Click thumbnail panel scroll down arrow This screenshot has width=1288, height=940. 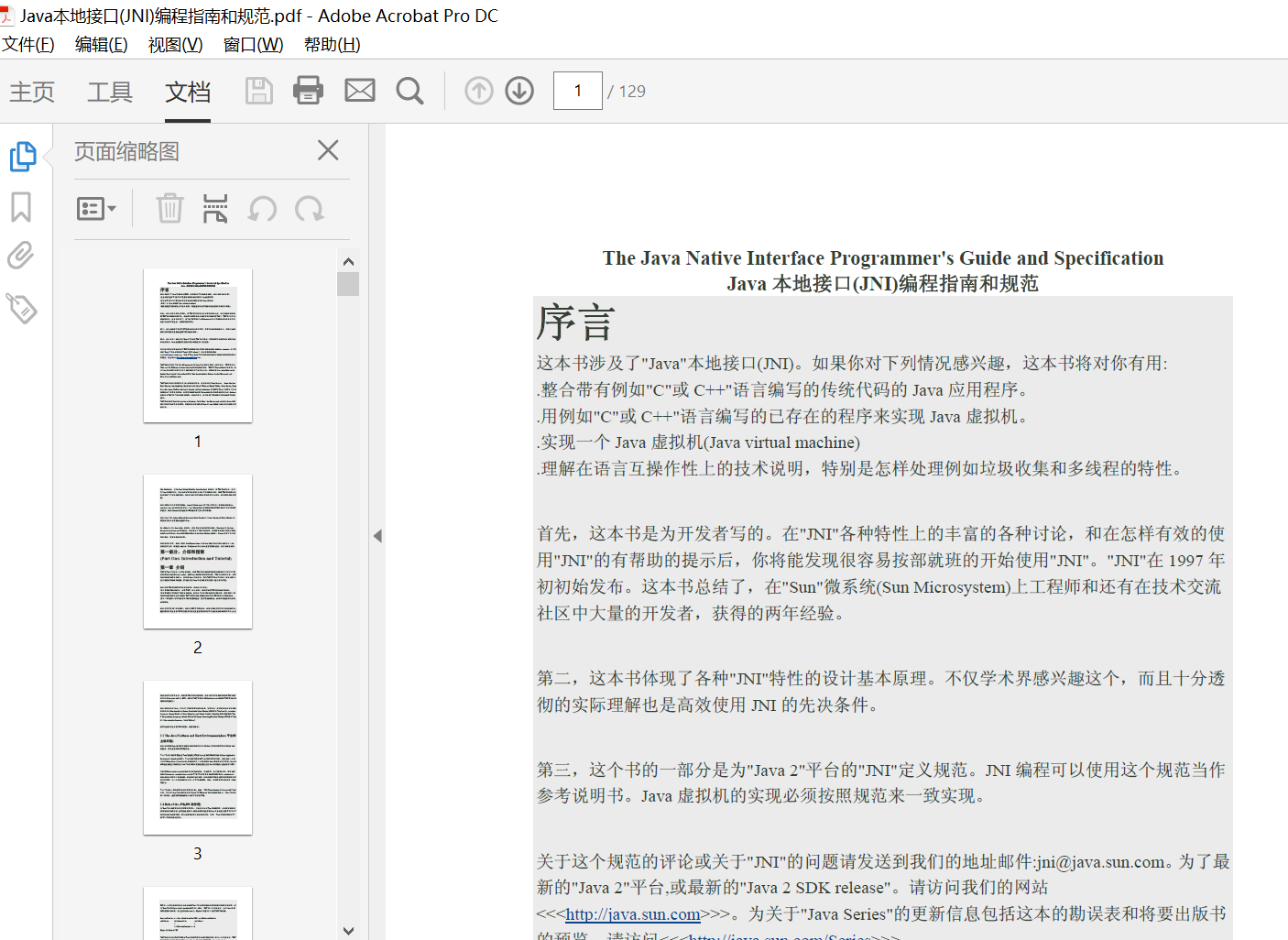coord(348,930)
